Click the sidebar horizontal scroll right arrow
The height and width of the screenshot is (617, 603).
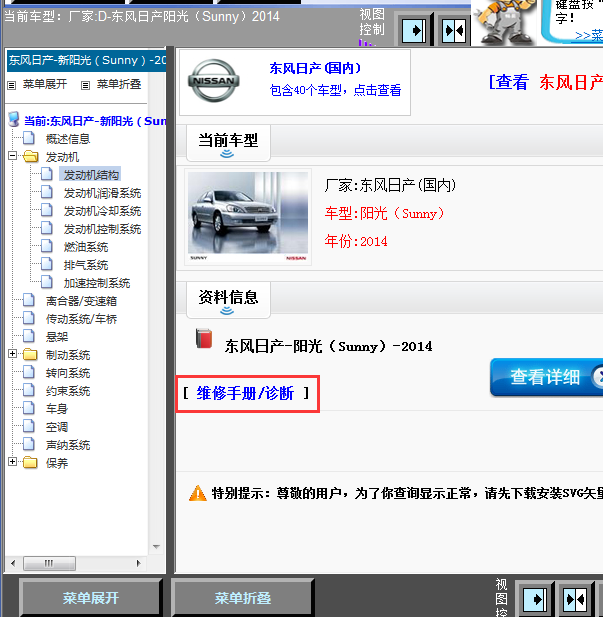[139, 563]
